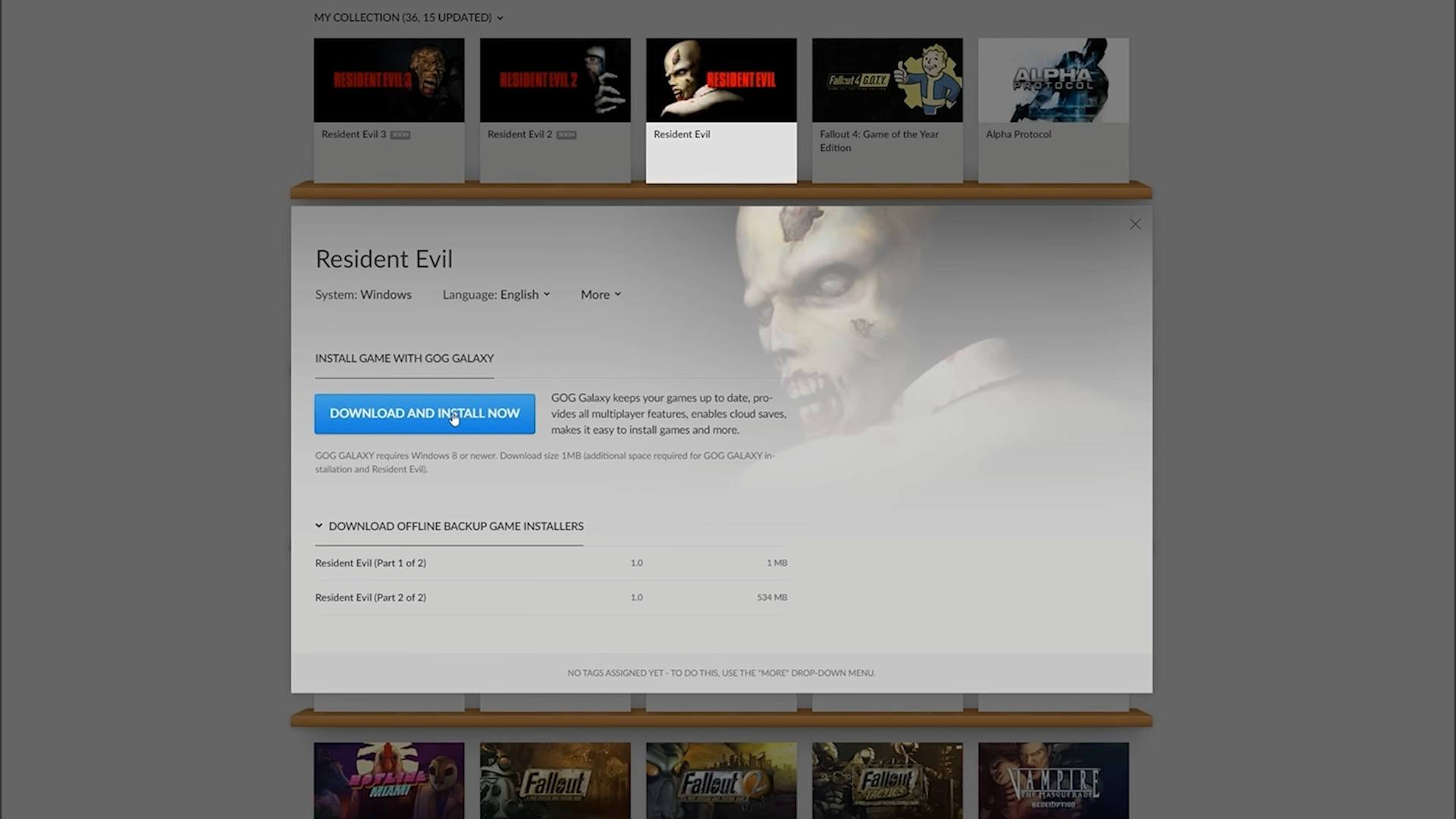Click Fallout 4: Game of the Year Edition text

point(879,141)
